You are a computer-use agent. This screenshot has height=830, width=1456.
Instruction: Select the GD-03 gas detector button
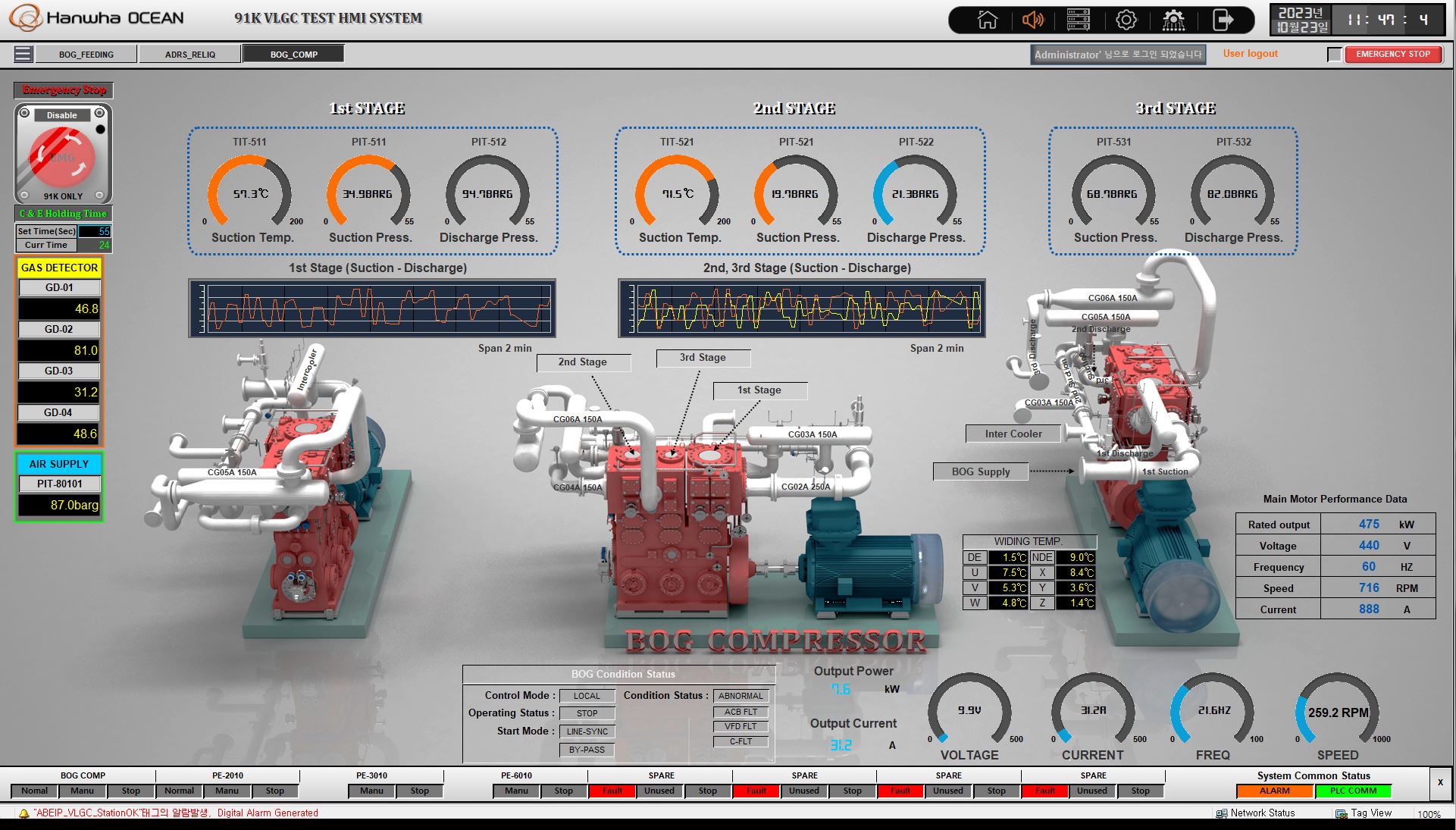(x=59, y=371)
